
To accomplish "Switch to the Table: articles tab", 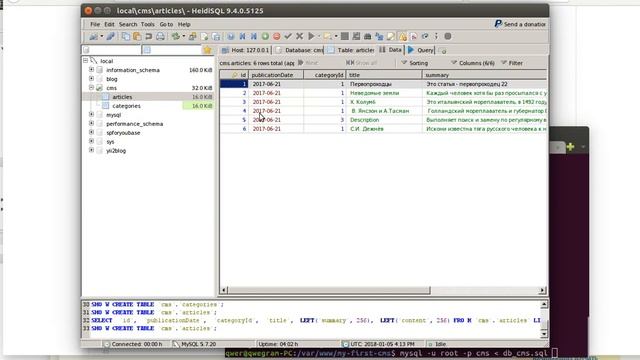I will 351,50.
